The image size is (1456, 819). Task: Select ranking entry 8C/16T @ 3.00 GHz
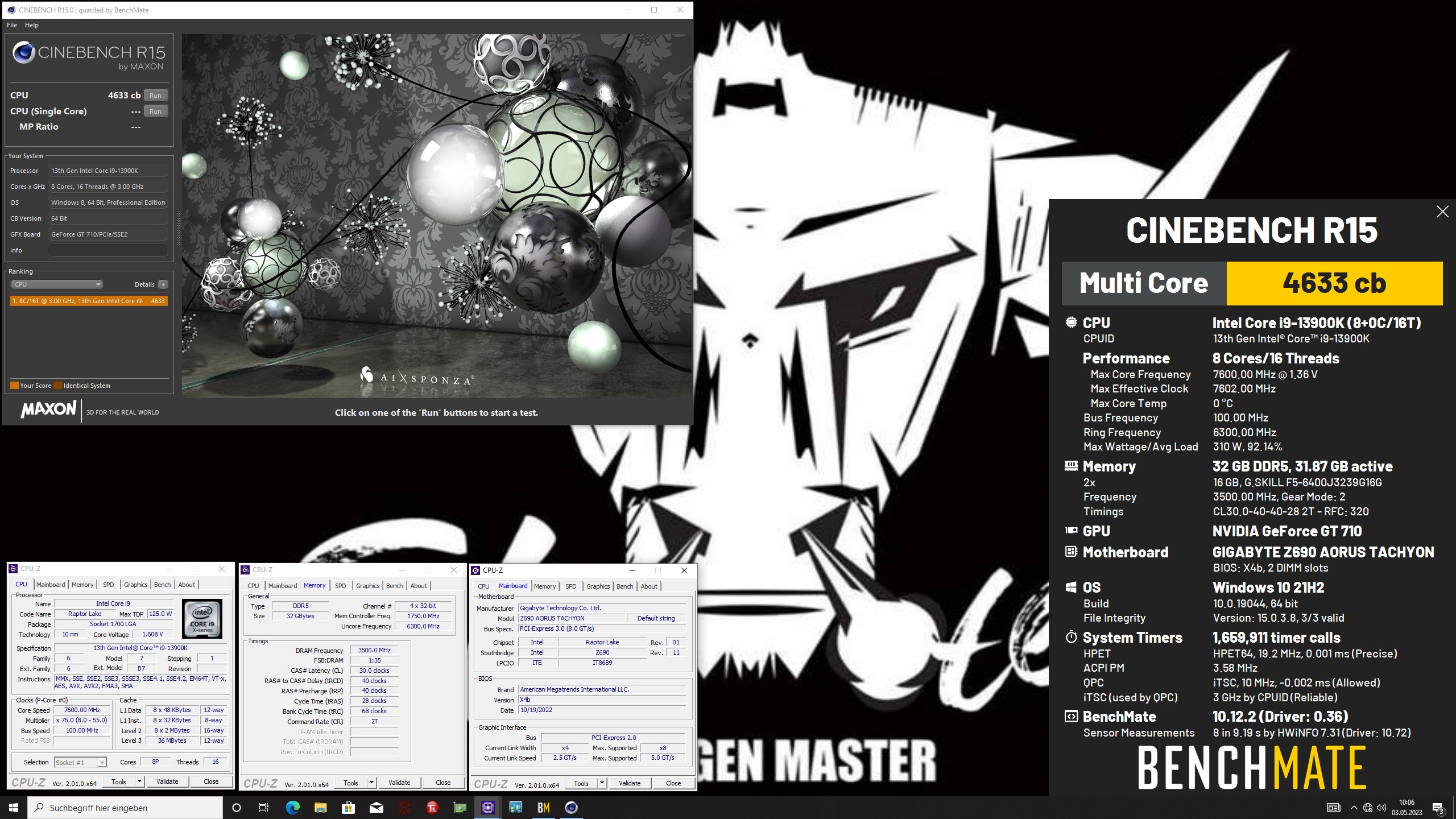(89, 301)
